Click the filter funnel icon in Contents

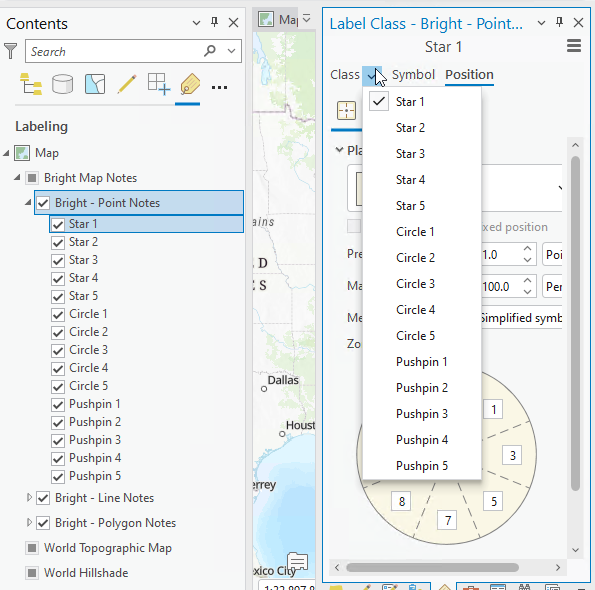coord(11,51)
